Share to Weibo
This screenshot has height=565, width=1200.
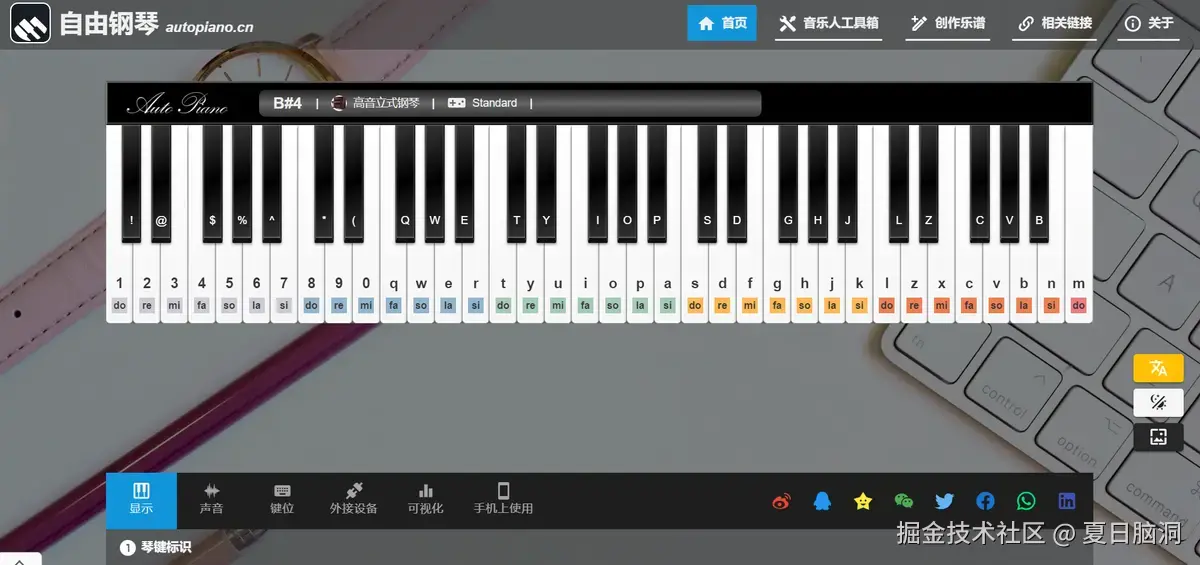782,501
